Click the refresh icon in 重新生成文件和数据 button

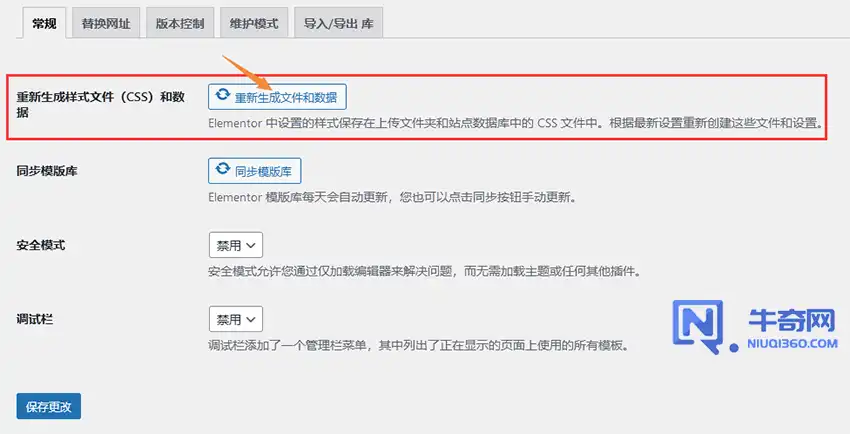click(223, 95)
